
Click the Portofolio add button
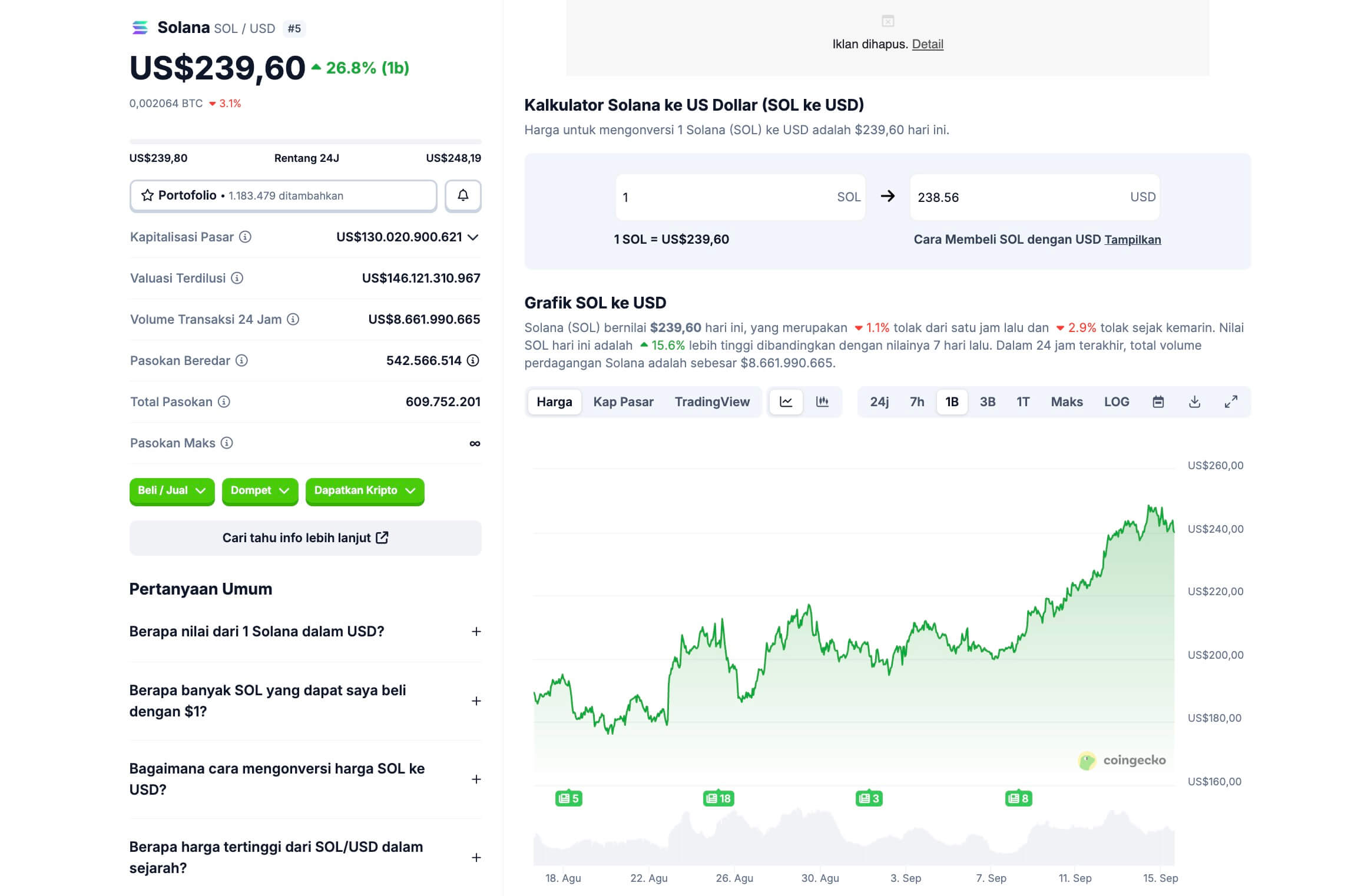283,195
